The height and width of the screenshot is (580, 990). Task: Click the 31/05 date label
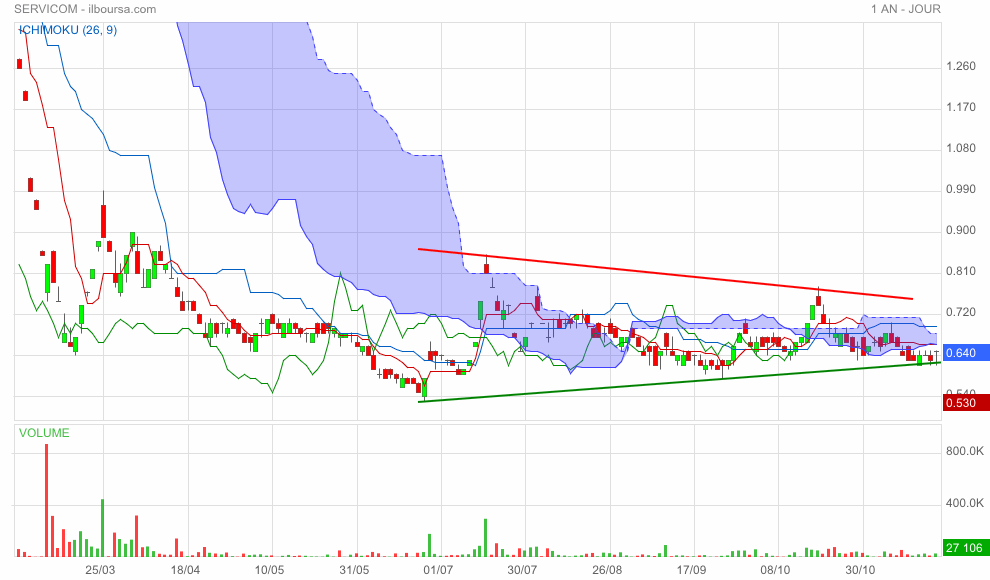click(x=354, y=570)
